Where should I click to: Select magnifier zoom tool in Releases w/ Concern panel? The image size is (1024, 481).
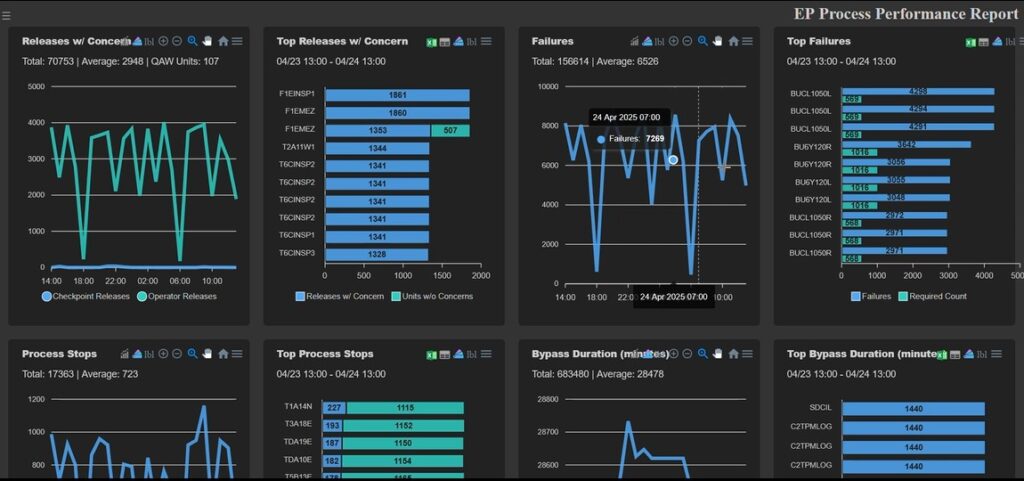click(x=193, y=41)
